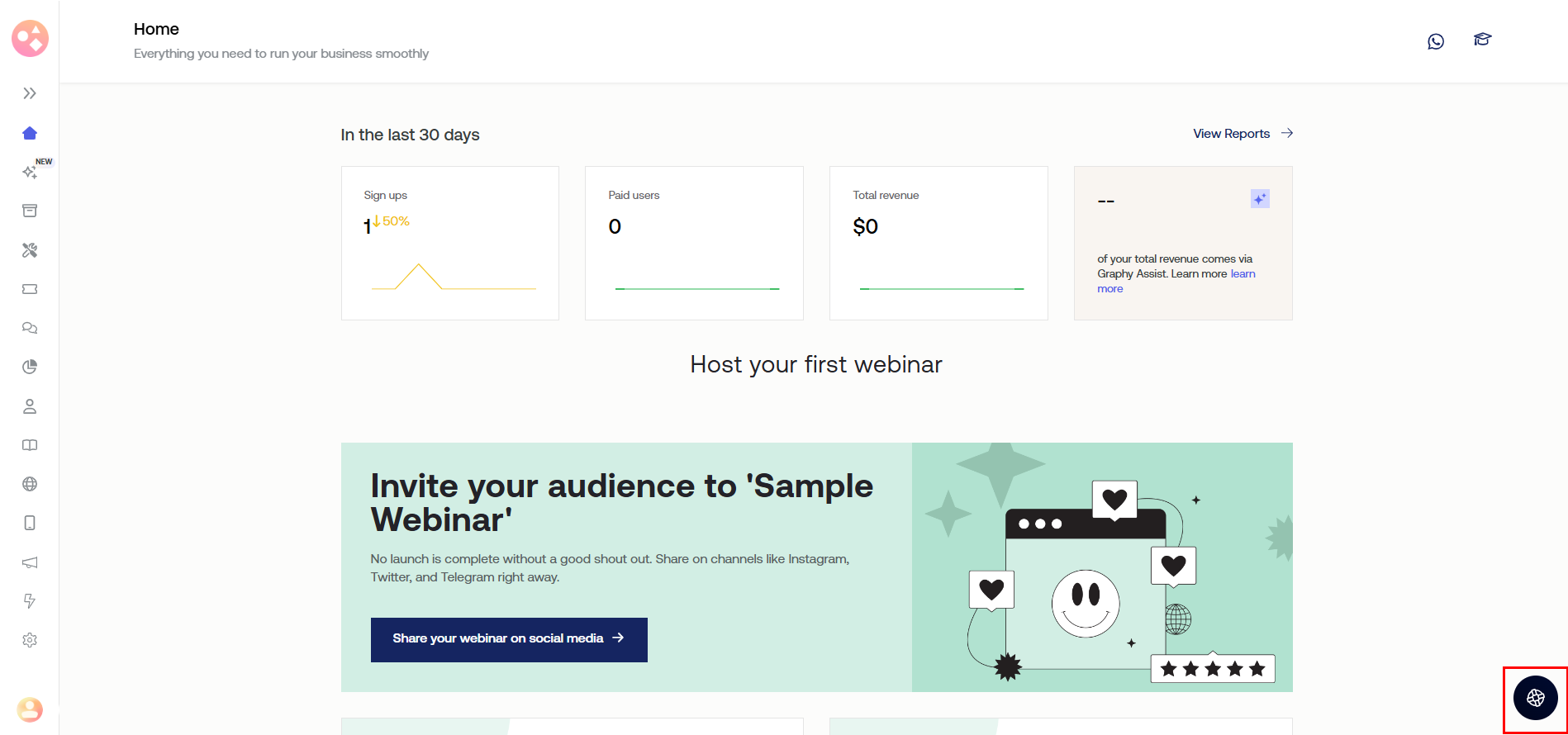The height and width of the screenshot is (735, 1568).
Task: Click the Home icon in sidebar
Action: [x=30, y=133]
